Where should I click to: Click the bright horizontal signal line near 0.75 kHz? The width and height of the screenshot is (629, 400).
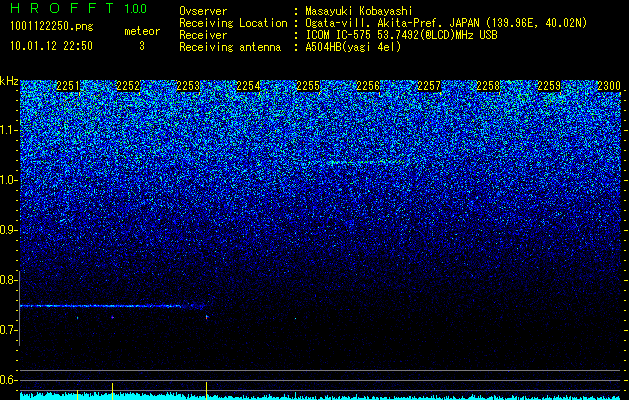pyautogui.click(x=100, y=306)
